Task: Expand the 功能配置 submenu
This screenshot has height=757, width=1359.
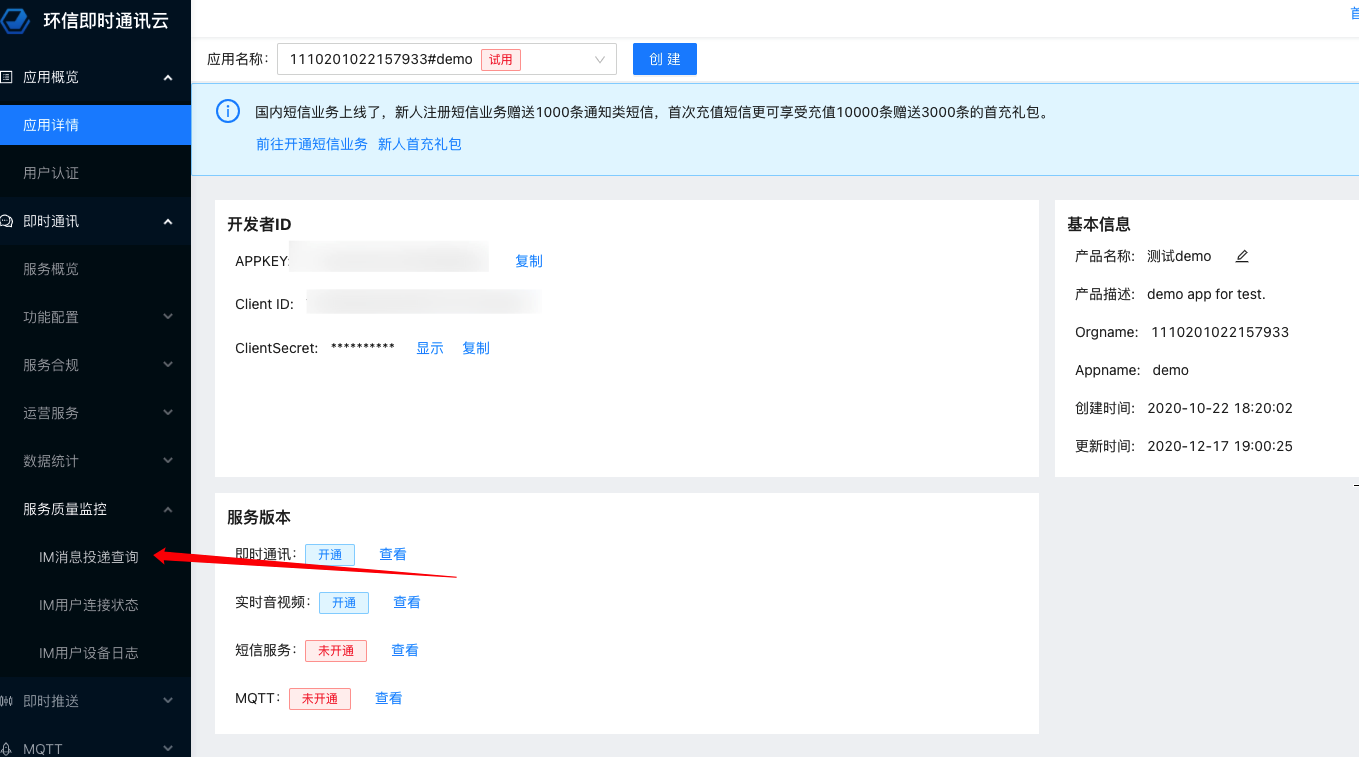Action: [168, 317]
